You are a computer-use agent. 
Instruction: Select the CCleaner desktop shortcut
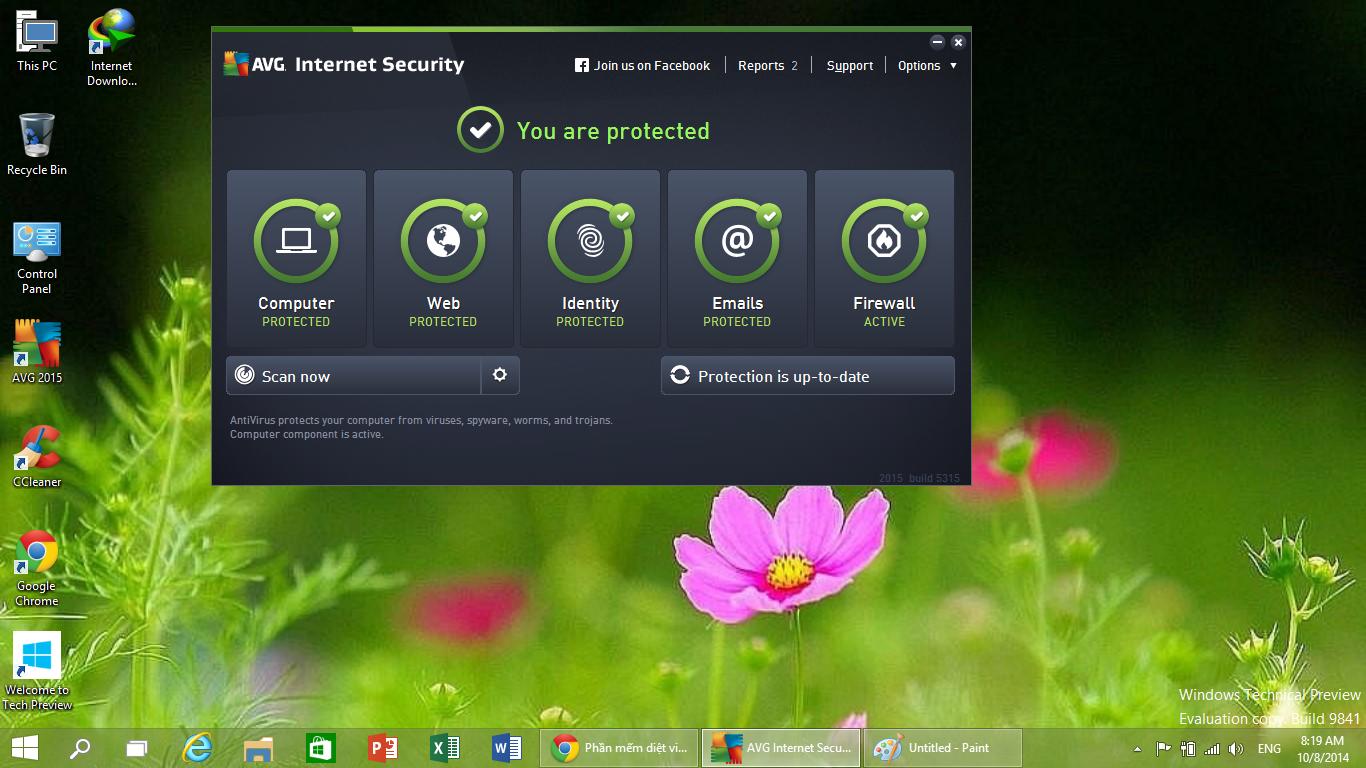(37, 457)
